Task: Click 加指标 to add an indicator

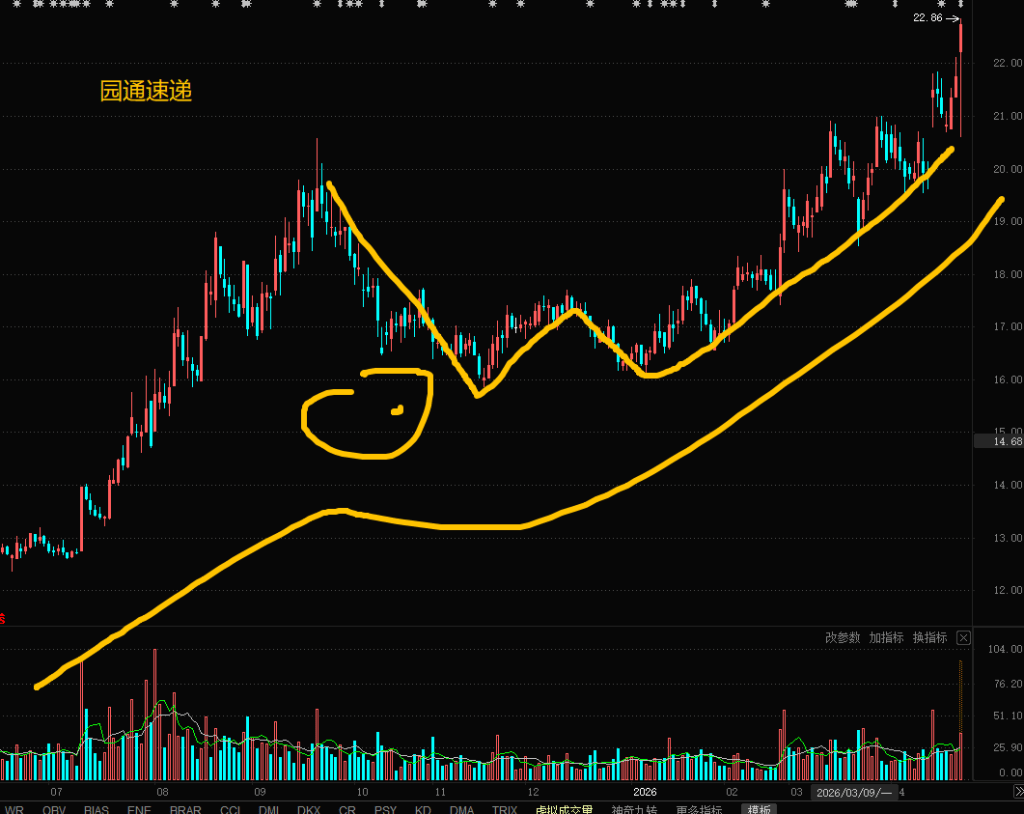Action: click(886, 638)
